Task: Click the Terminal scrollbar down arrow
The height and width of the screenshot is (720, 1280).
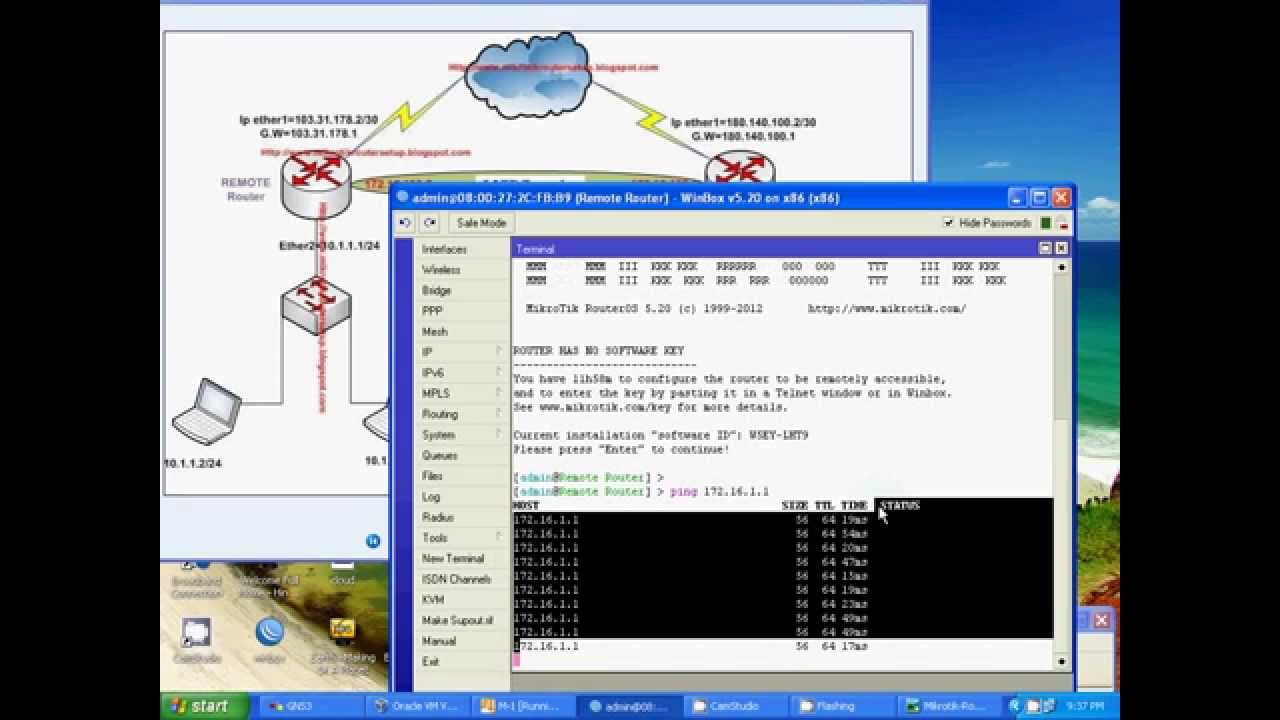Action: (1061, 661)
